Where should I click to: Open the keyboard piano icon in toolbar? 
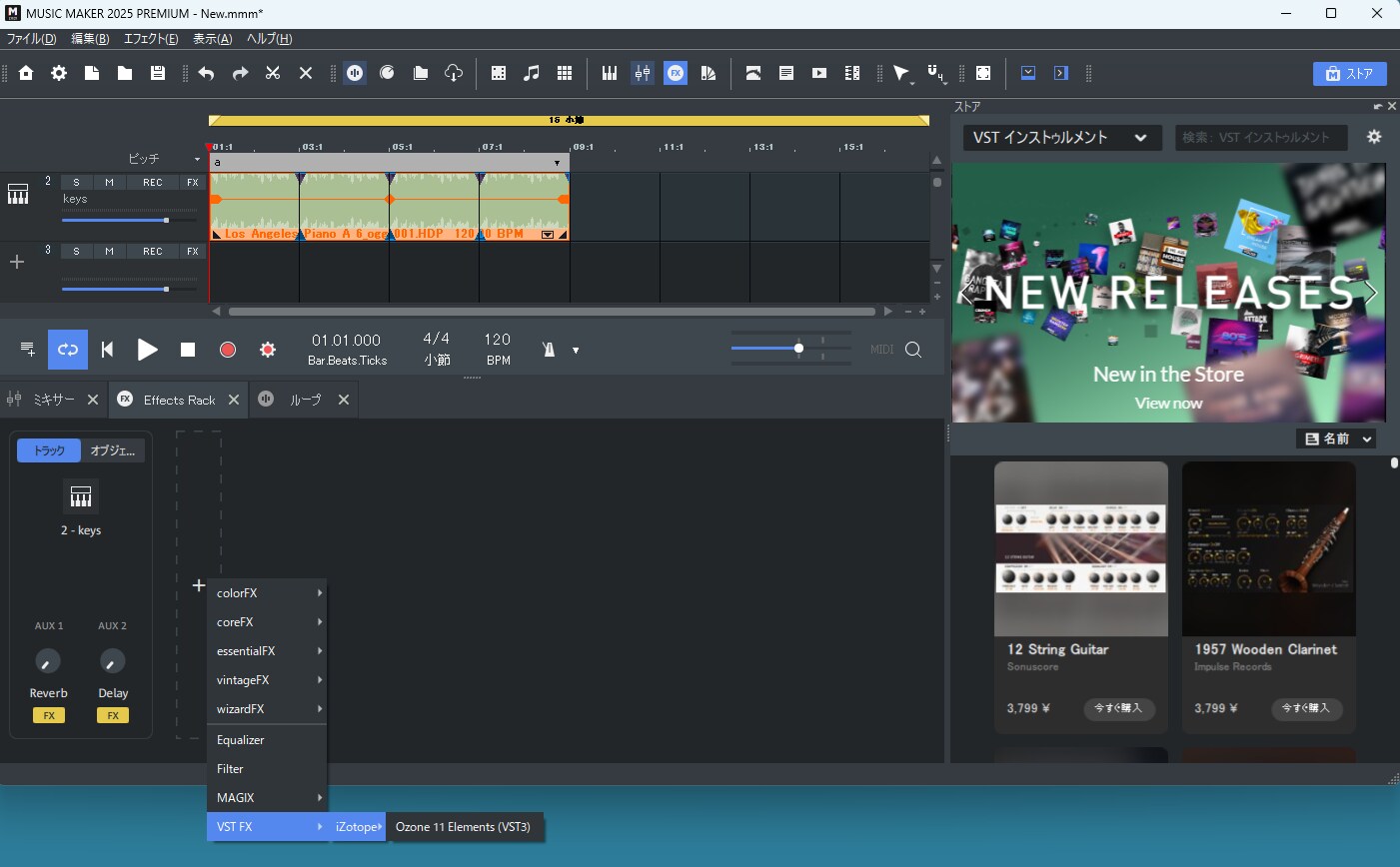tap(610, 73)
